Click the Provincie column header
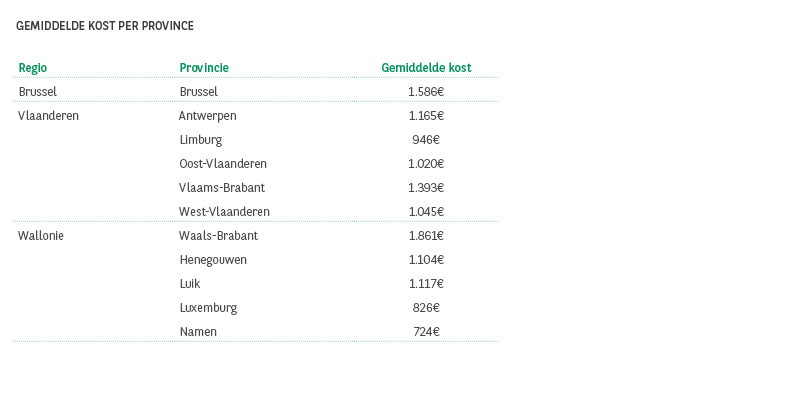The image size is (800, 400). 204,68
